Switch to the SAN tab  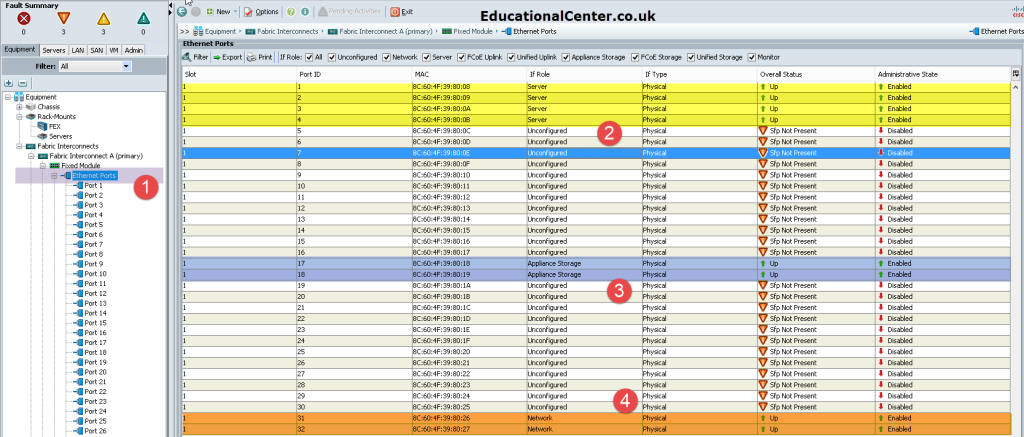(x=97, y=50)
